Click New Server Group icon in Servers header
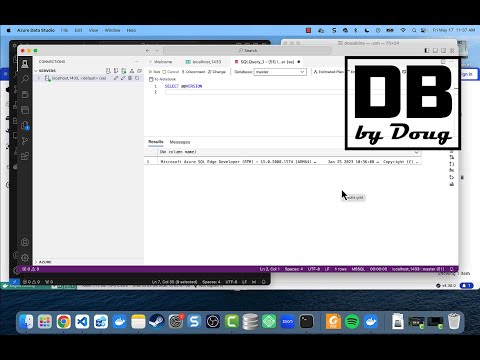 click(x=116, y=71)
